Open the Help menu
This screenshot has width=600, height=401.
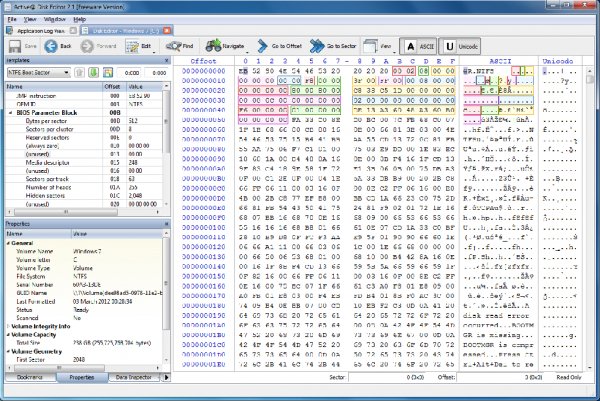80,19
